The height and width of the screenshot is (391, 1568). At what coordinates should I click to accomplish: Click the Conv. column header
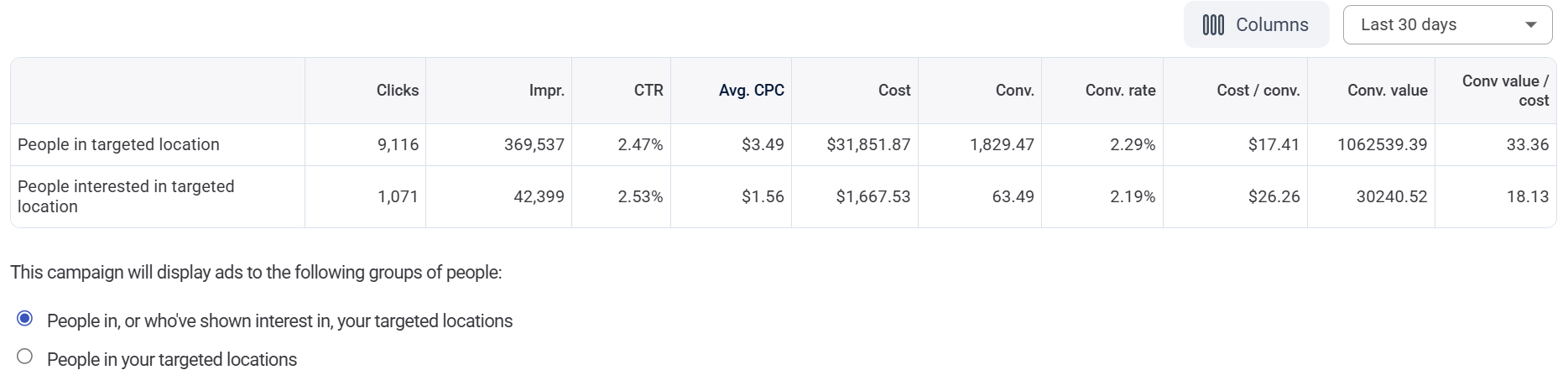tap(1014, 91)
